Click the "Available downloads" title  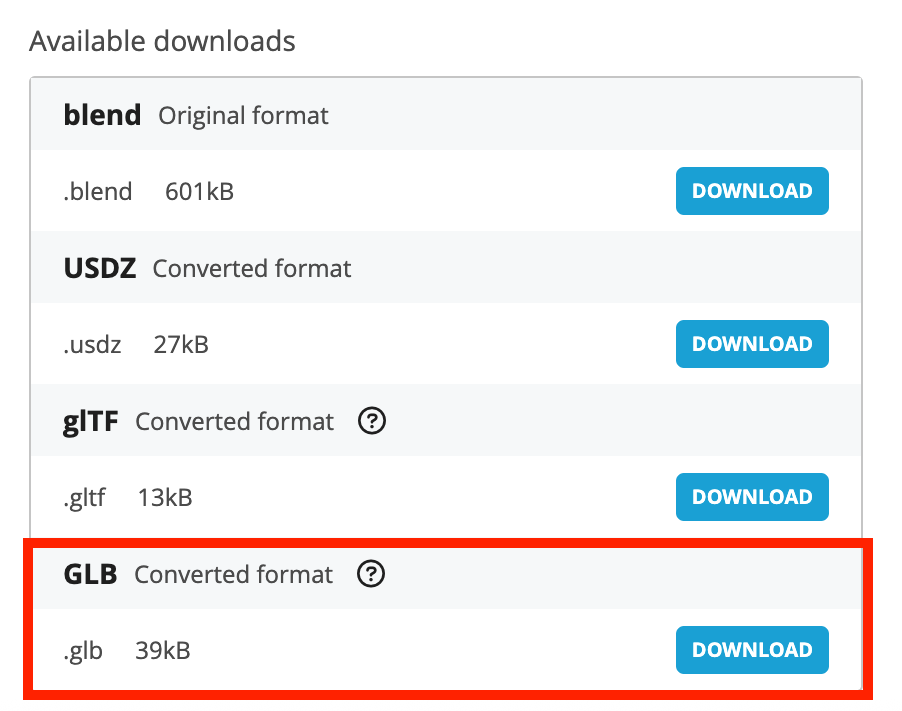coord(163,42)
